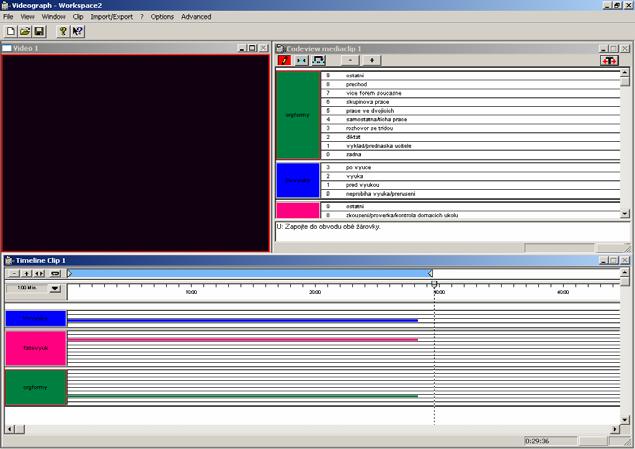Image resolution: width=635 pixels, height=449 pixels.
Task: Click Timeline vertical scrollbar down arrow
Action: point(625,420)
